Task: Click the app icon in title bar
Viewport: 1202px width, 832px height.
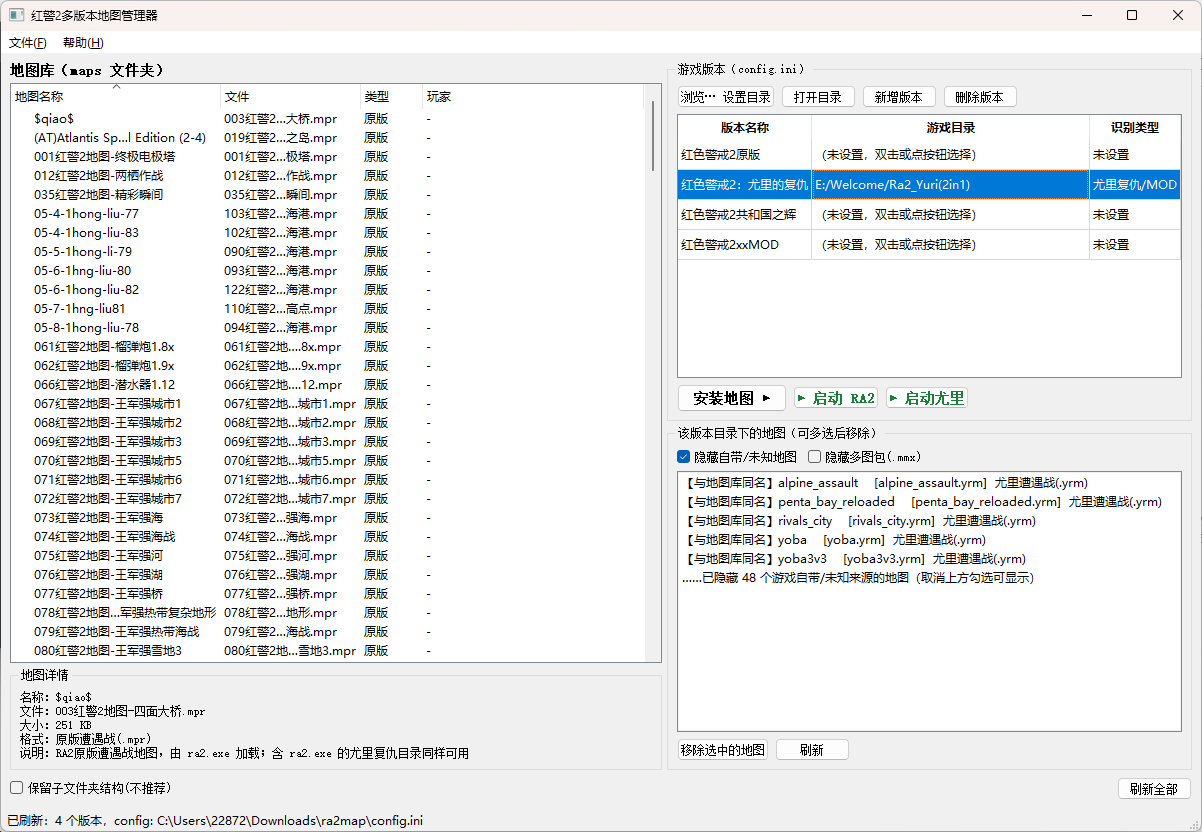Action: click(x=17, y=15)
